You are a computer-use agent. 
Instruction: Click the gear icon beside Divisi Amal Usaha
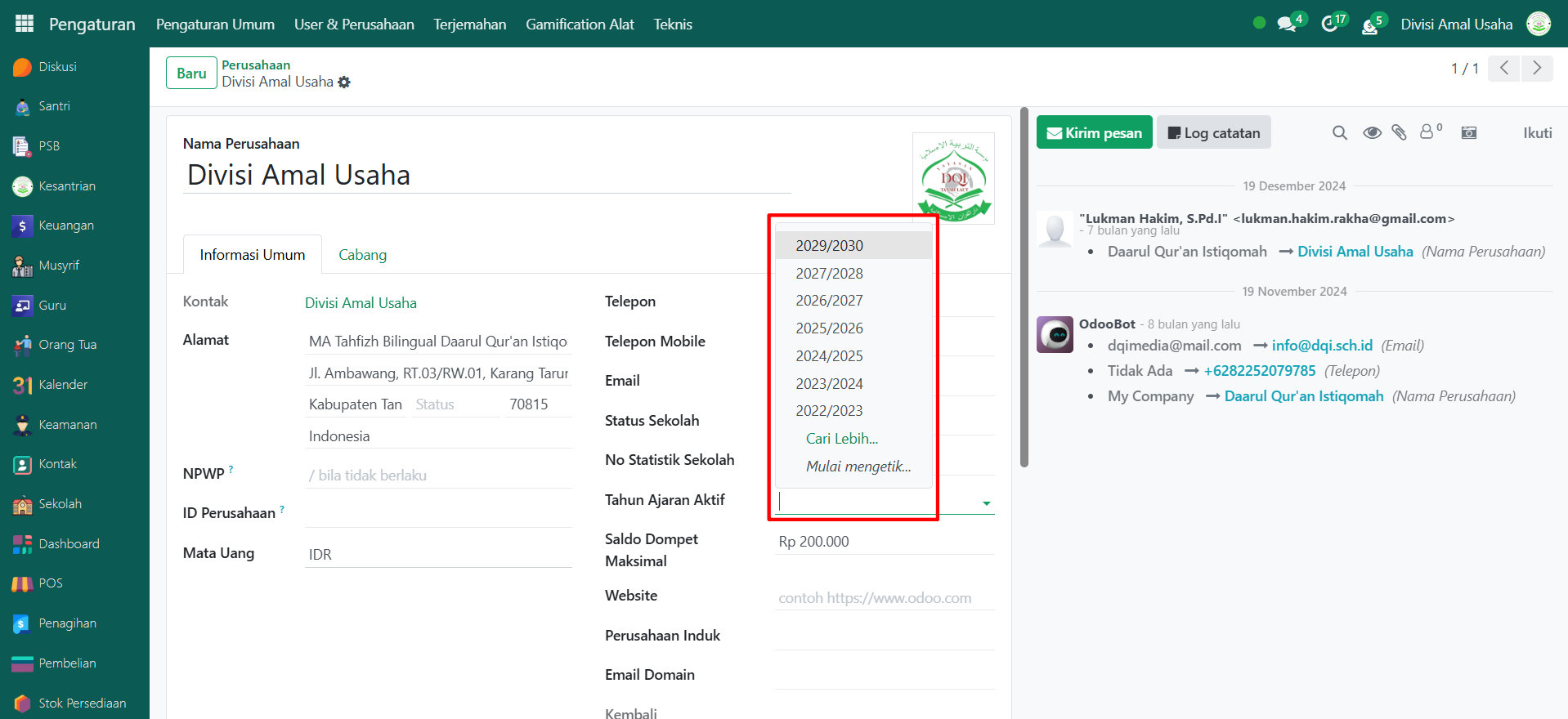pyautogui.click(x=344, y=83)
